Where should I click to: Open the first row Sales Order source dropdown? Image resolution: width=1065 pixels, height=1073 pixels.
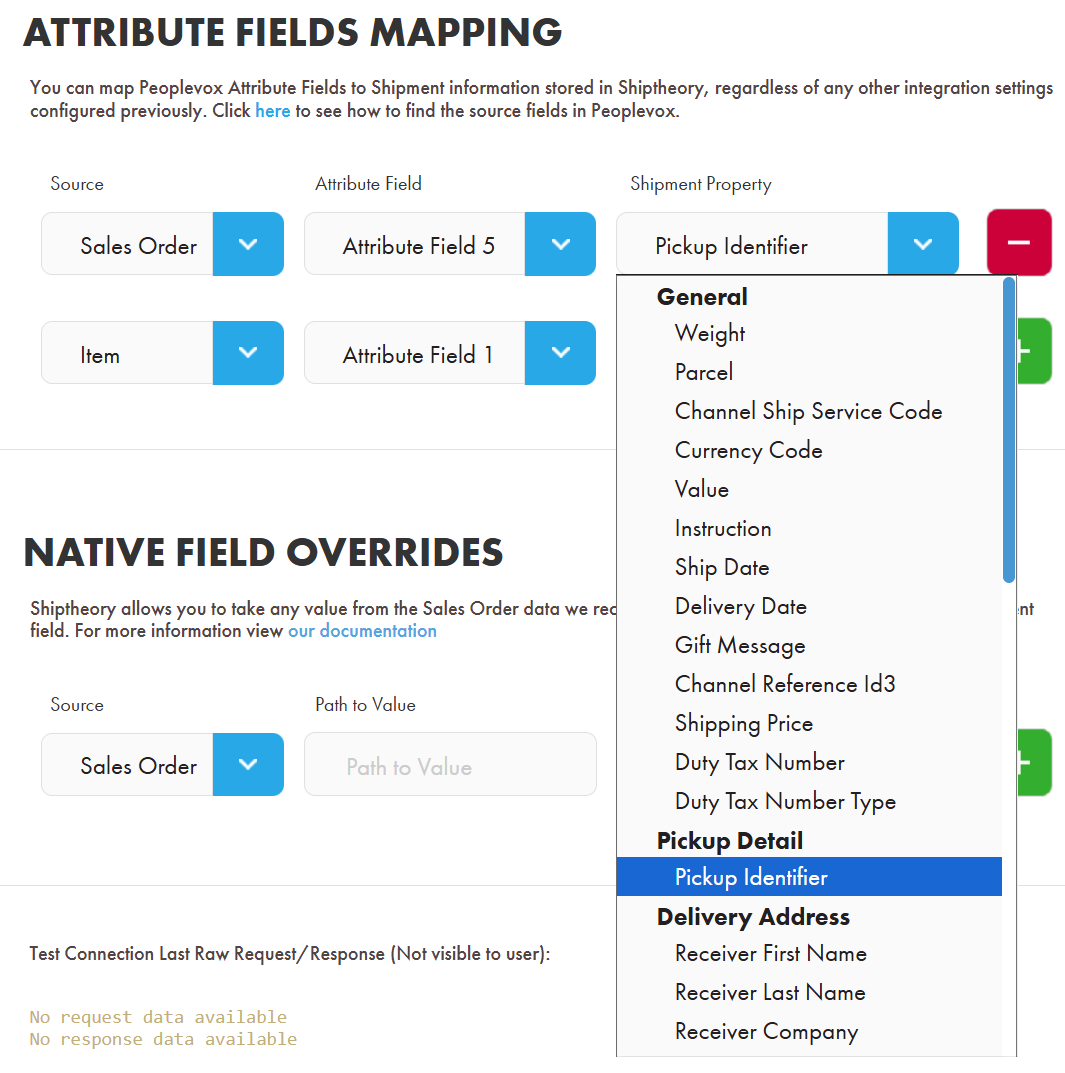point(162,244)
